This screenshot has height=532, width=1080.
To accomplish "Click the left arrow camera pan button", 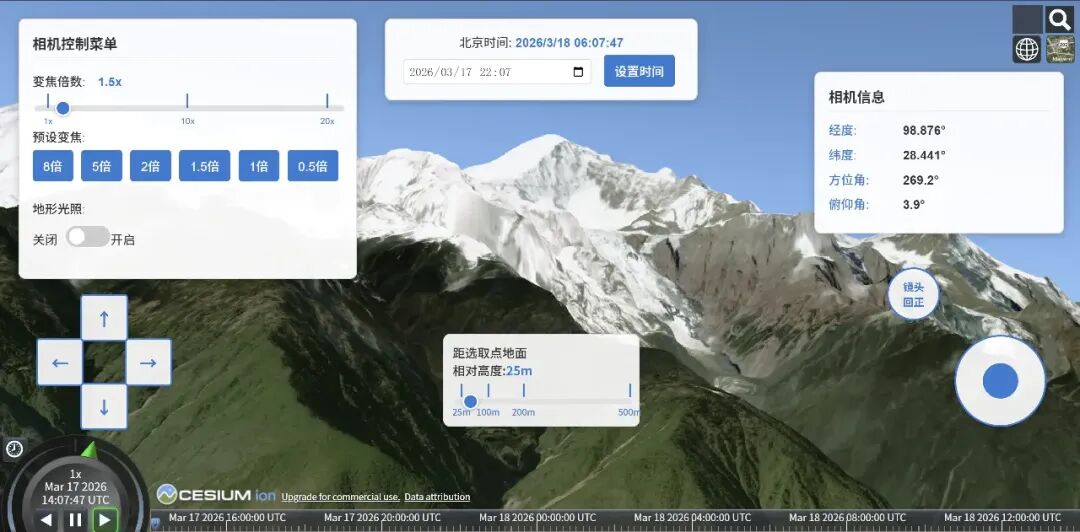I will click(x=60, y=362).
